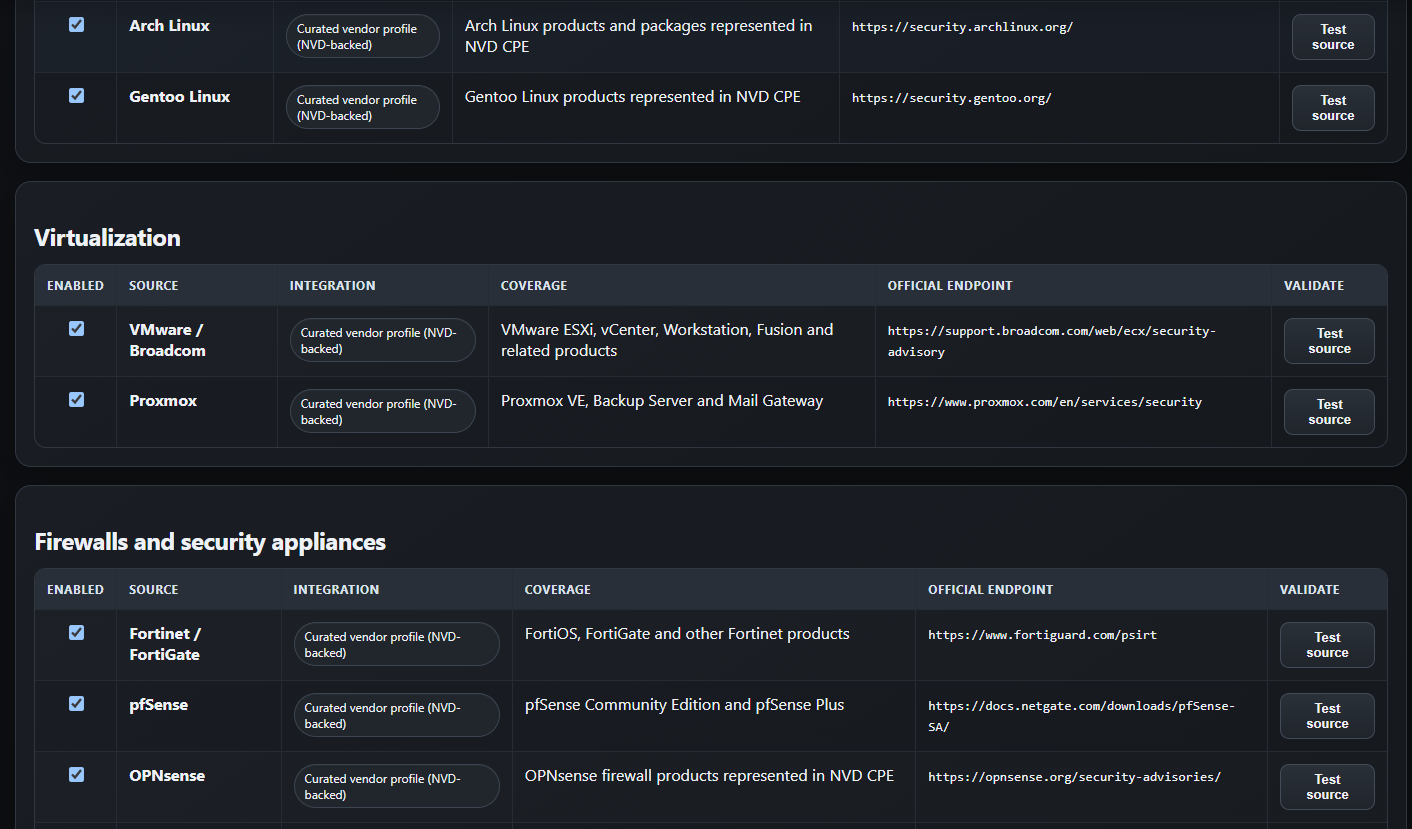
Task: Click the pfSense source name
Action: (159, 705)
